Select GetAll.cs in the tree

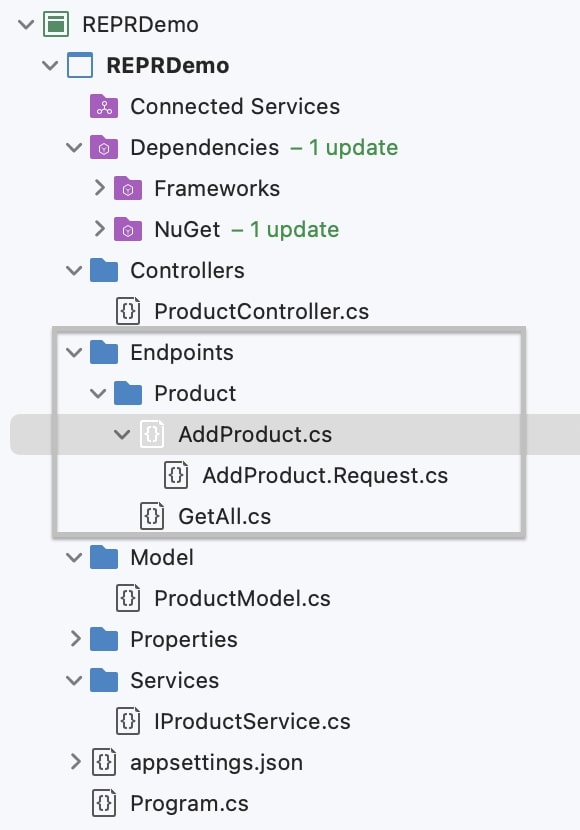224,517
